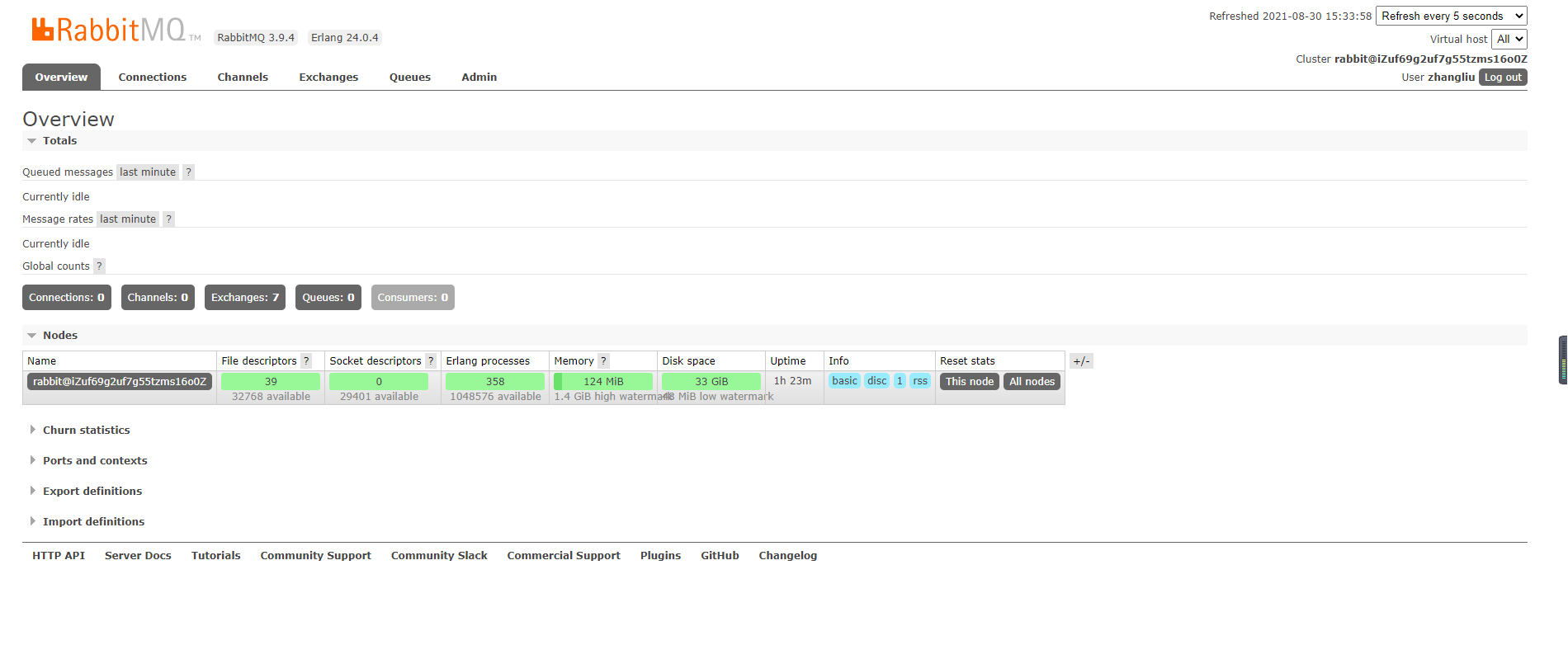The width and height of the screenshot is (1568, 645).
Task: Show Memory column help tooltip
Action: (x=603, y=360)
